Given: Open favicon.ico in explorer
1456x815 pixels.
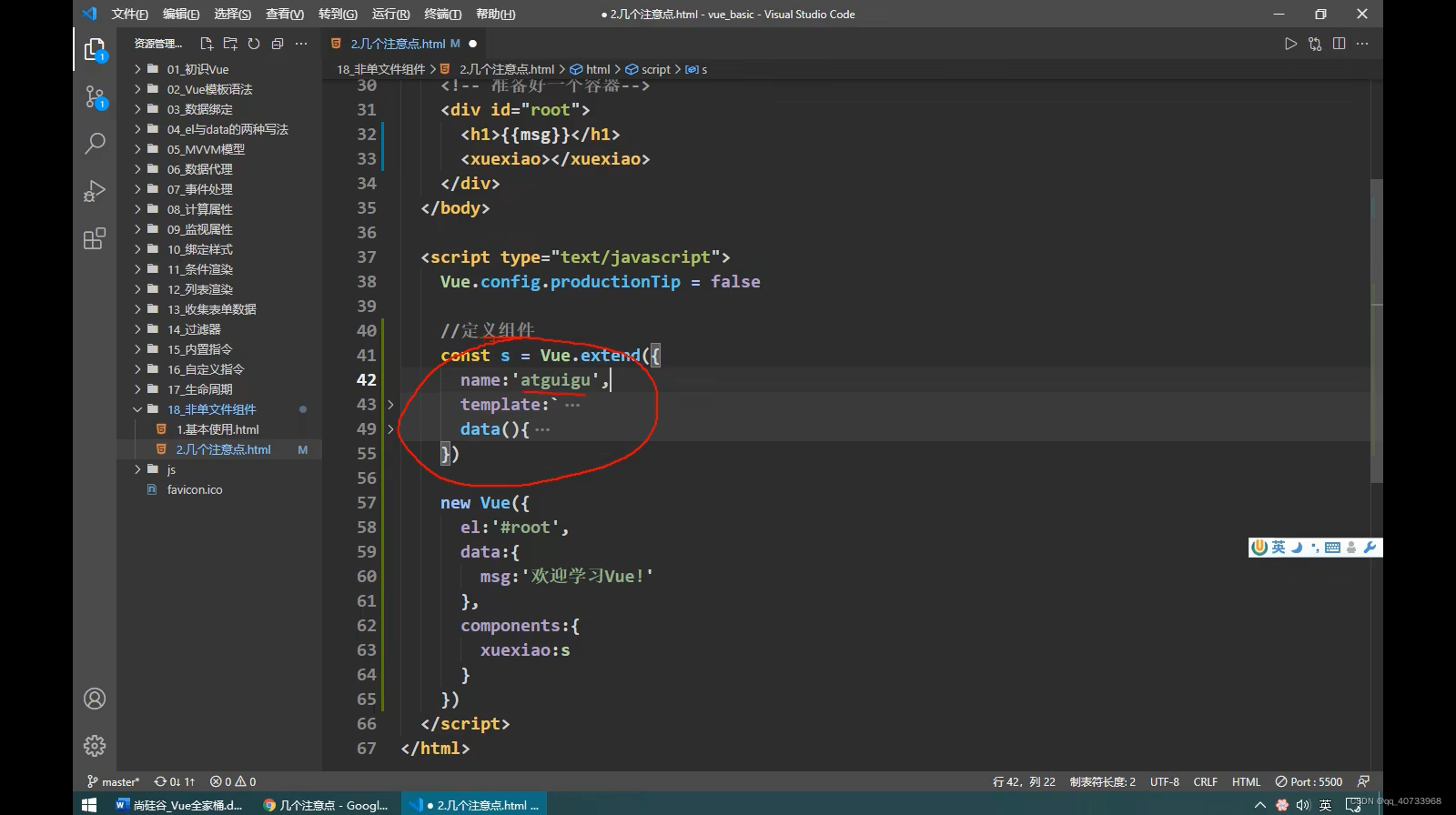Looking at the screenshot, I should 218,489.
